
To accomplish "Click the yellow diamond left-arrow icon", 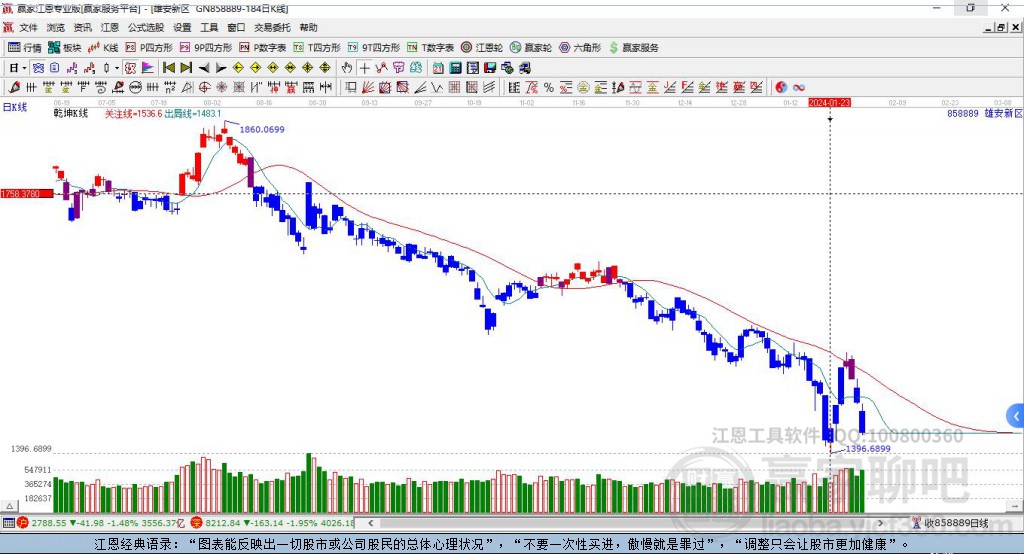I will [238, 68].
